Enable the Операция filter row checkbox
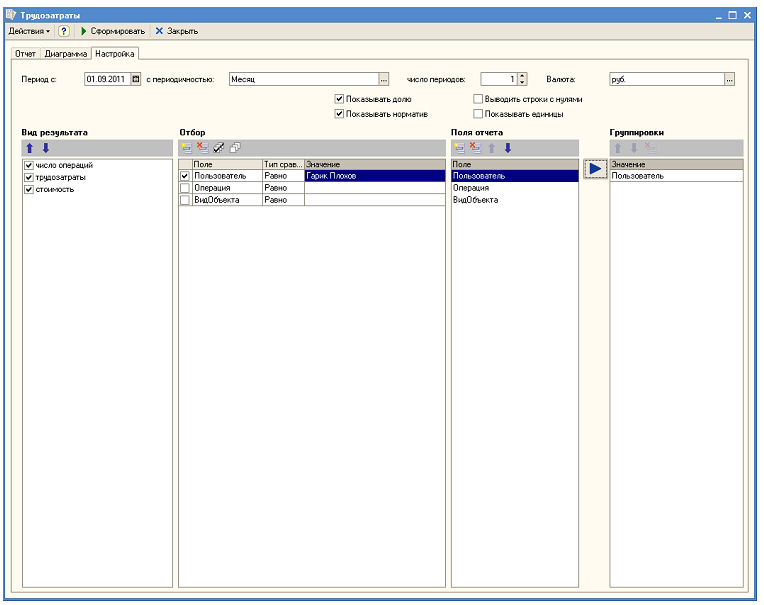Viewport: 764px width, 605px height. 185,188
